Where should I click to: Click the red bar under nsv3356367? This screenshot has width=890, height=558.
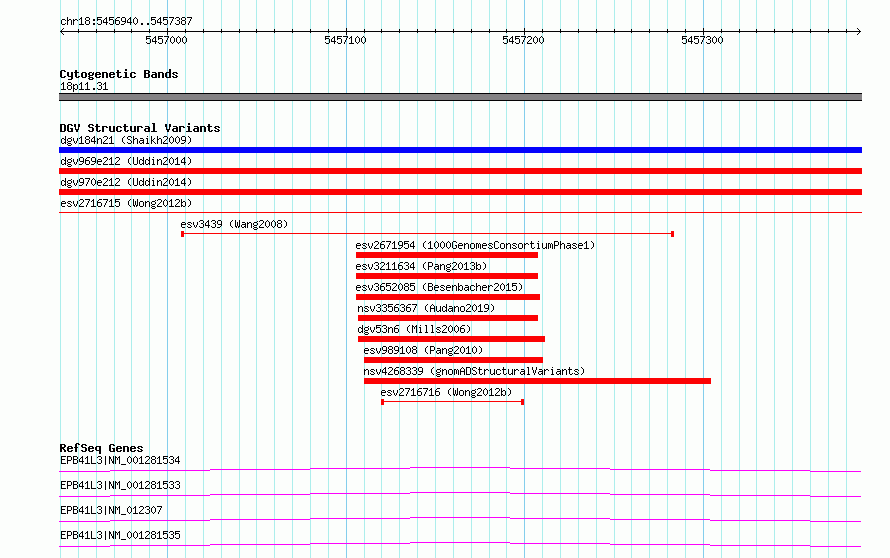(x=448, y=318)
